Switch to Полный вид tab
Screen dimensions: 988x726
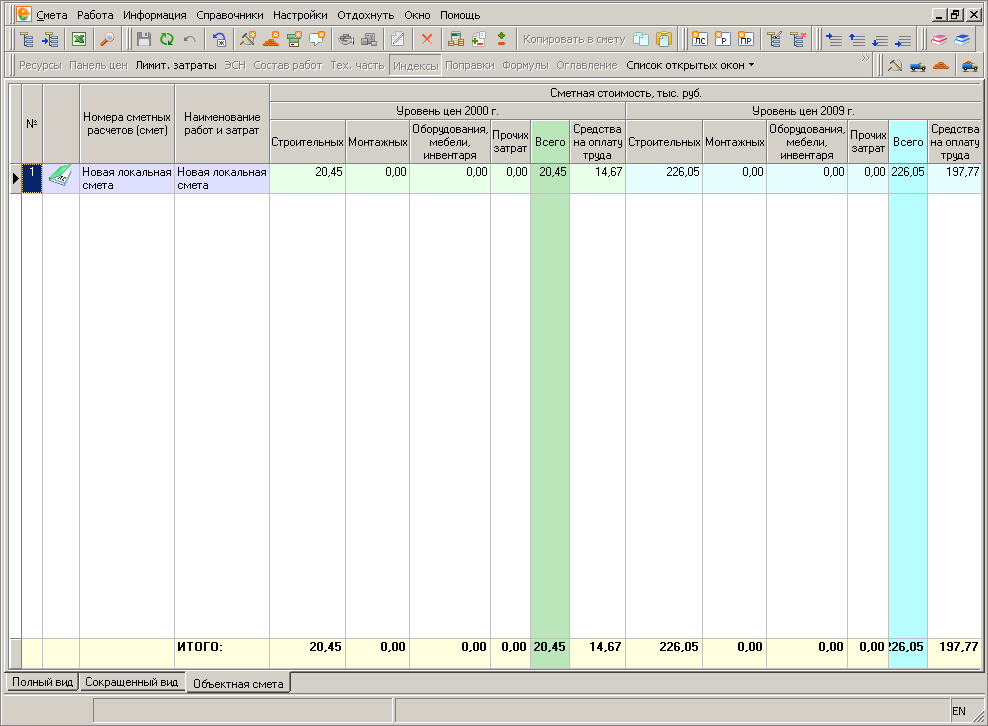tap(42, 682)
